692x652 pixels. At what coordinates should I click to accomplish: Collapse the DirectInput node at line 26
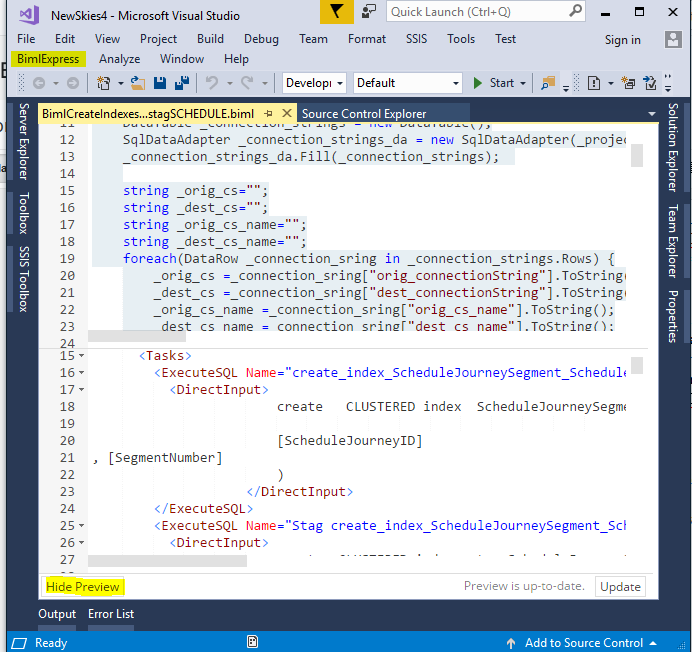tap(81, 542)
